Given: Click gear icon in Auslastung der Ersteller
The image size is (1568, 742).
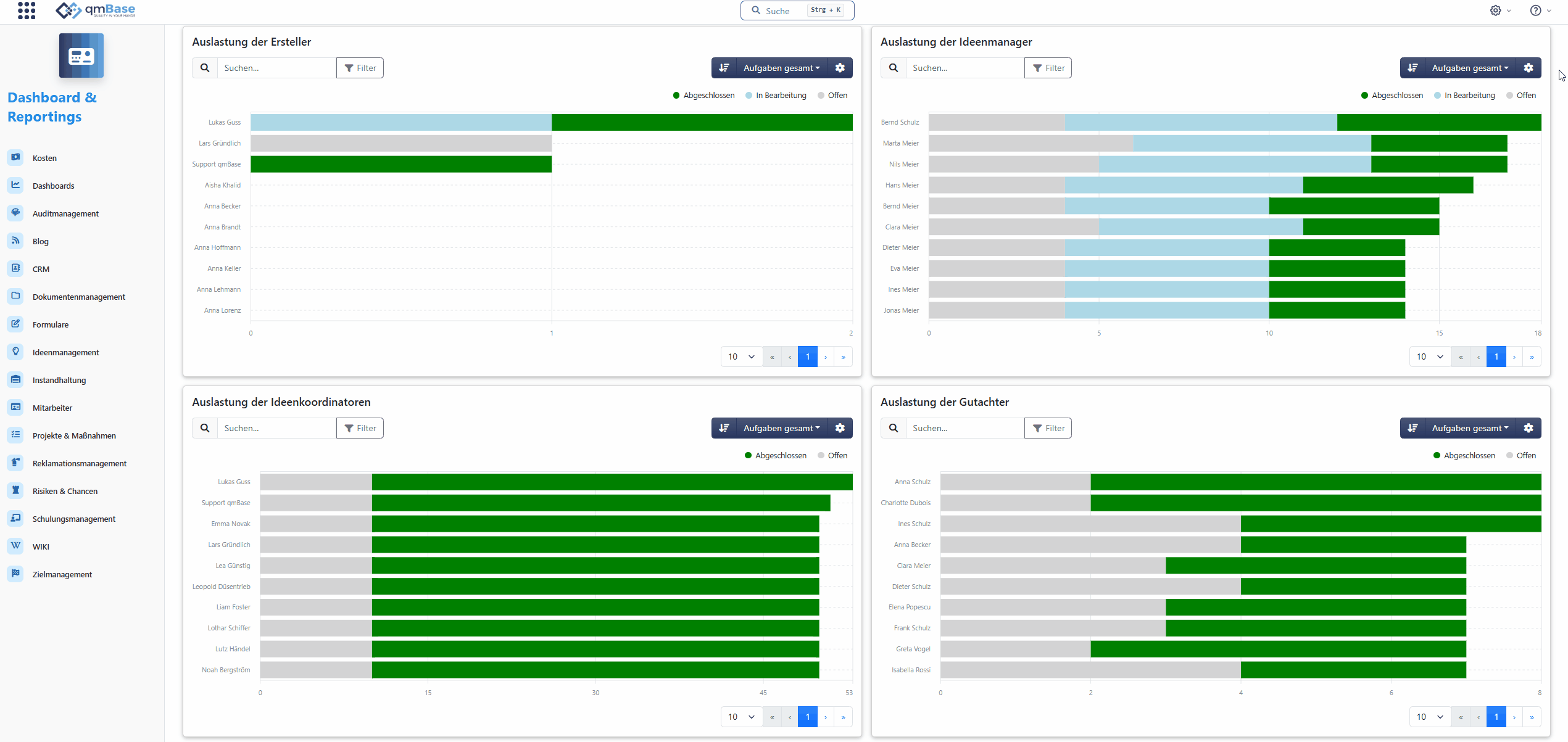Looking at the screenshot, I should pos(840,68).
